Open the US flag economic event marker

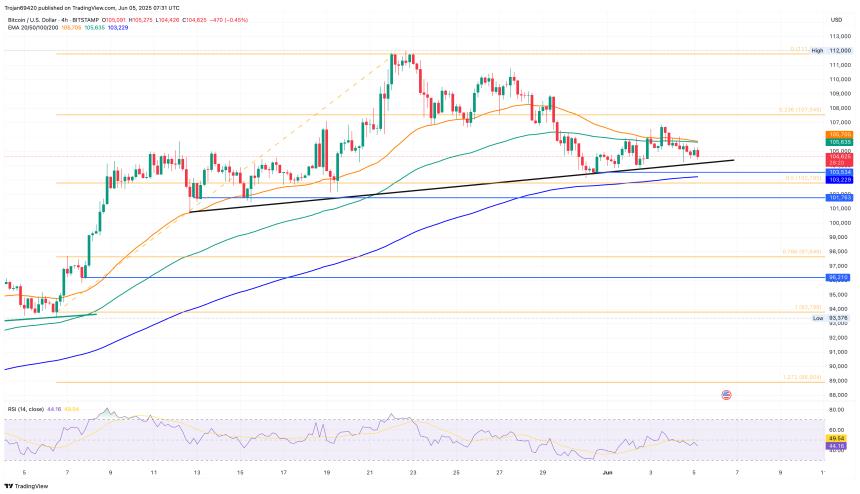(727, 395)
